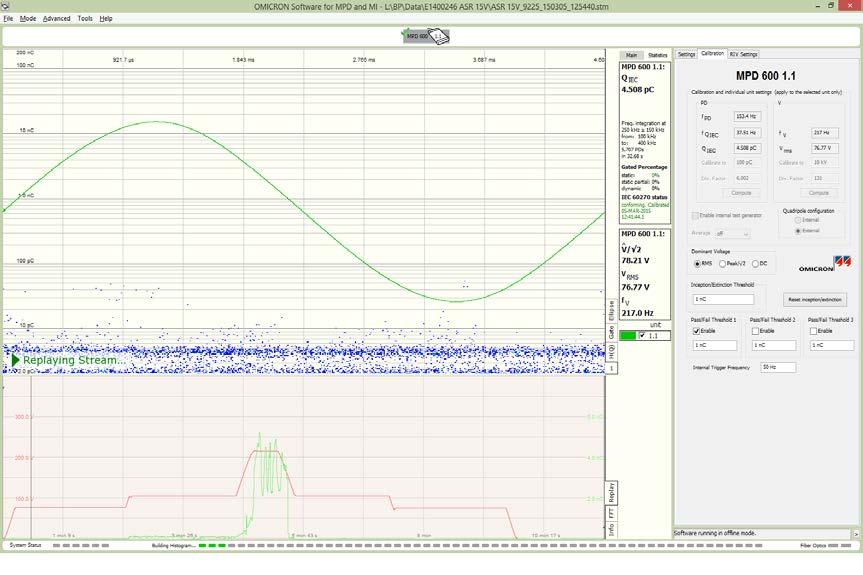The width and height of the screenshot is (863, 575).
Task: Open the FFT vertical tab
Action: (x=611, y=513)
